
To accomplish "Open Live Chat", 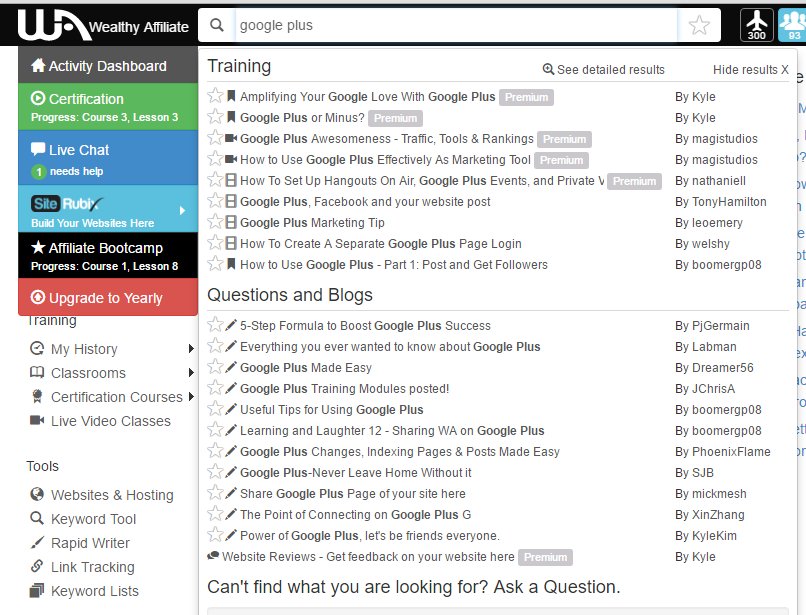I will [x=108, y=158].
